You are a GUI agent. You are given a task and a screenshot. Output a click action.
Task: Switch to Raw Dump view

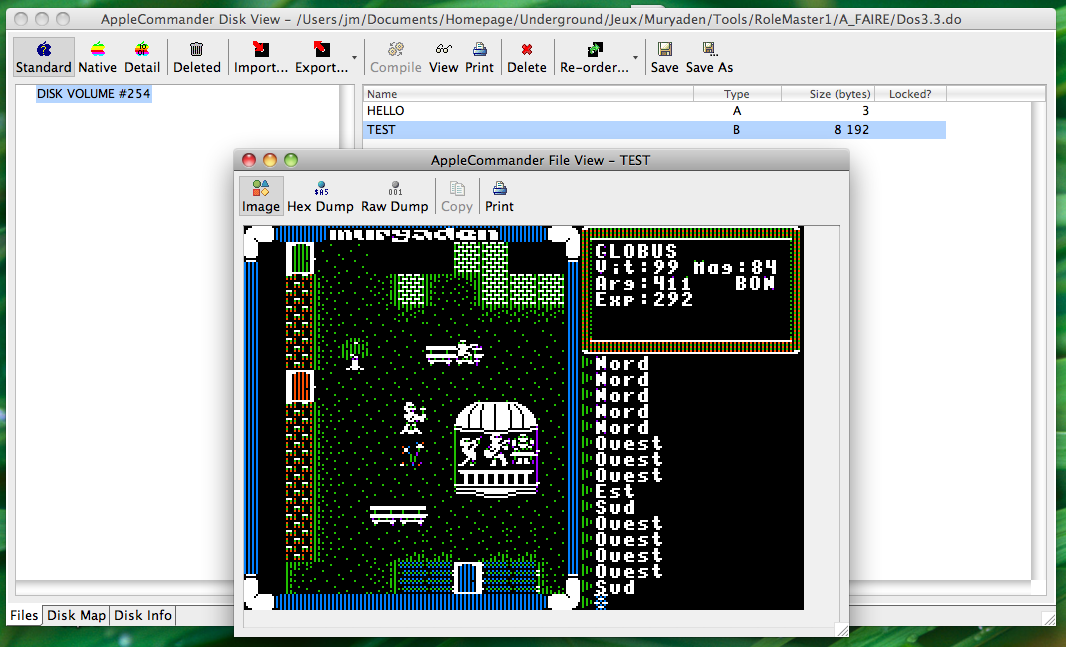point(394,196)
